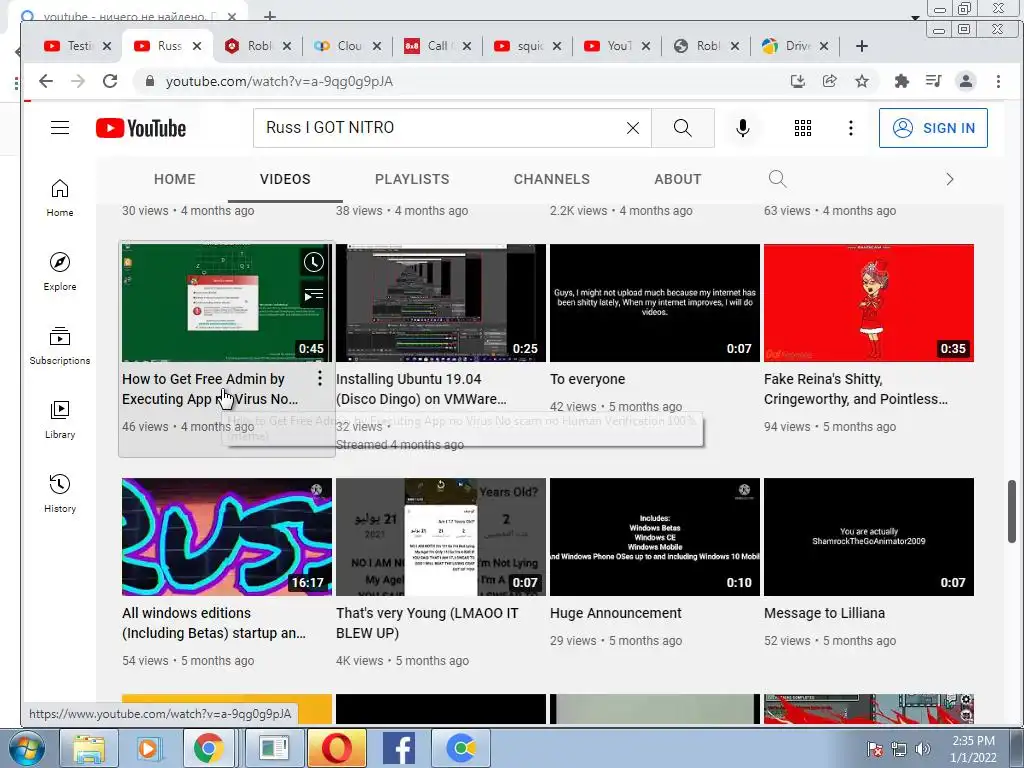Open 'Installing Ubuntu 19.04' video title
Screen dimensions: 1024x768
click(421, 389)
